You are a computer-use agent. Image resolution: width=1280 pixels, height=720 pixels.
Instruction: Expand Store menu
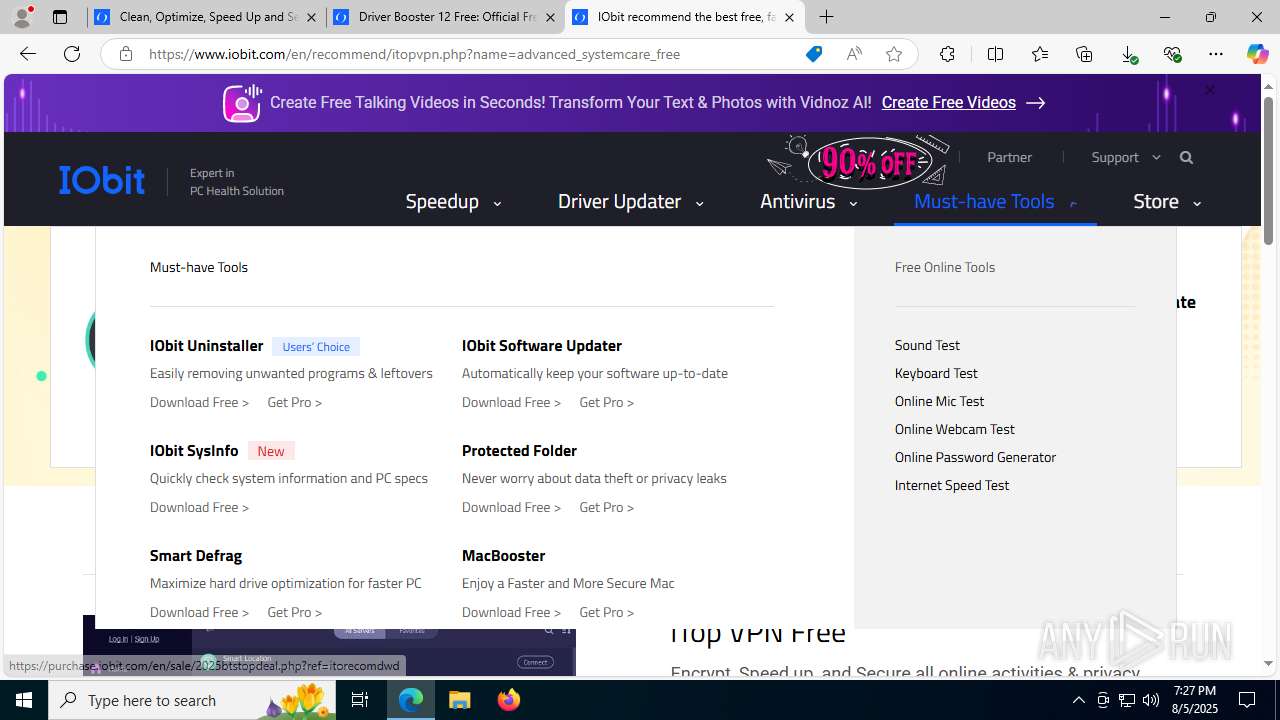click(x=1167, y=201)
